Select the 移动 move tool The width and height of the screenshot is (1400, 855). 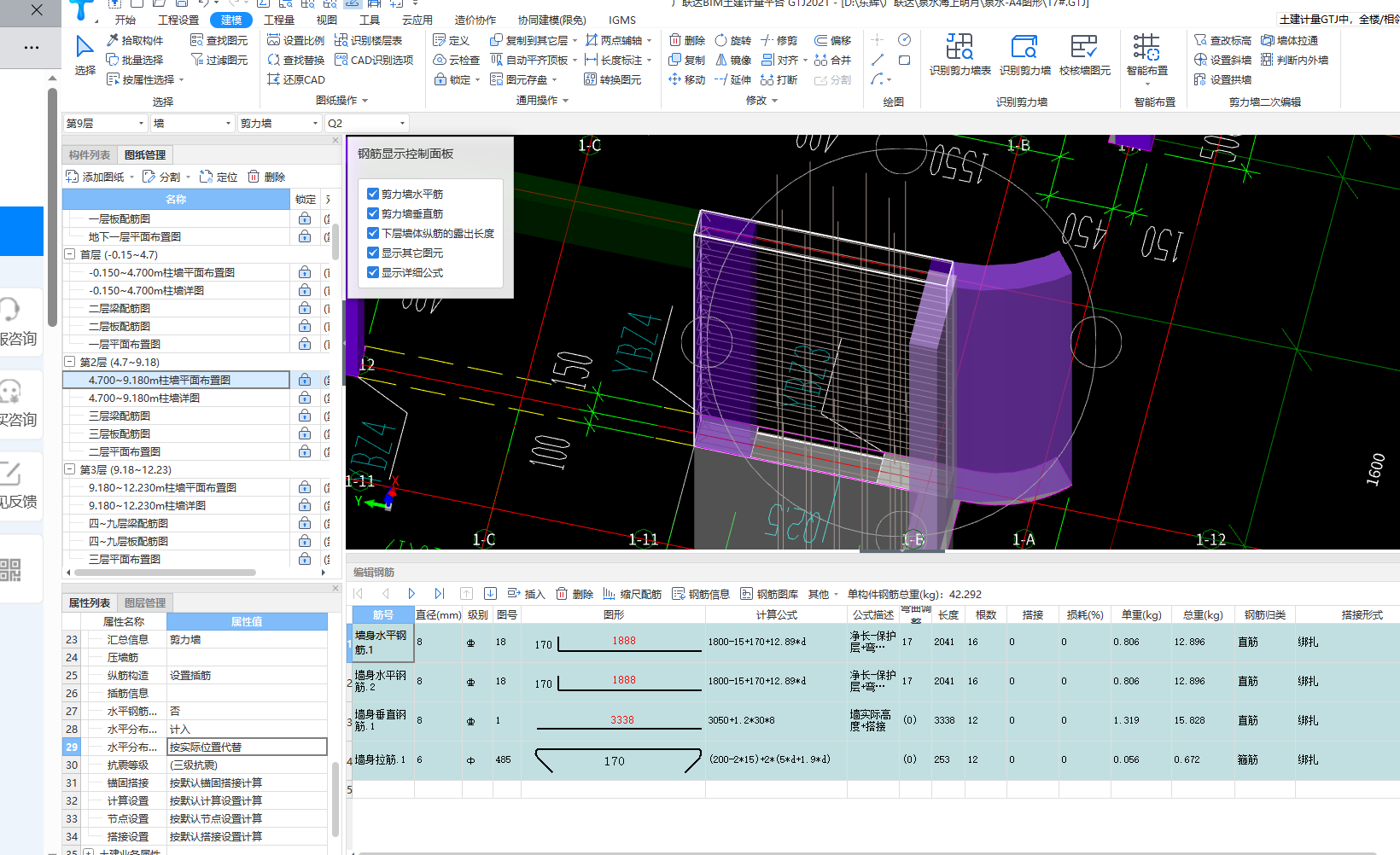(x=686, y=79)
